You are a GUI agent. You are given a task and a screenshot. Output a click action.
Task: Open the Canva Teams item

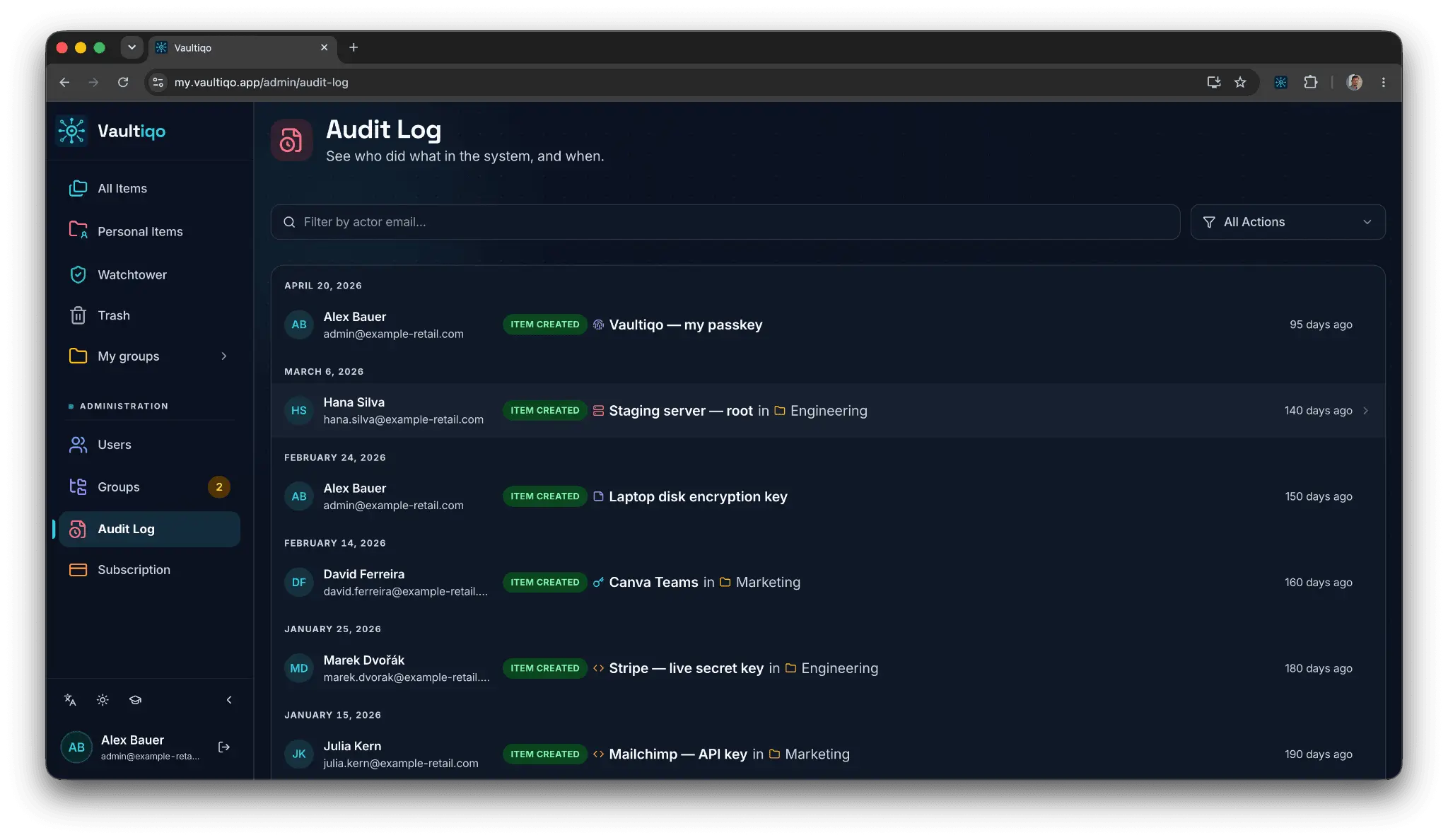pos(653,583)
